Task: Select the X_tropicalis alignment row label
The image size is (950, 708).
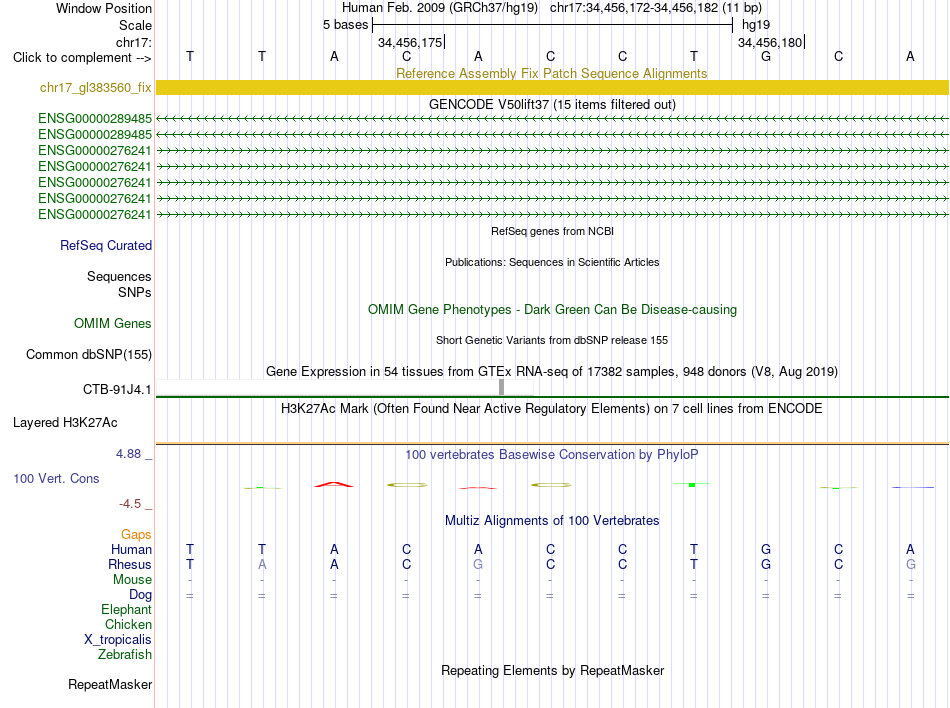Action: pos(118,640)
